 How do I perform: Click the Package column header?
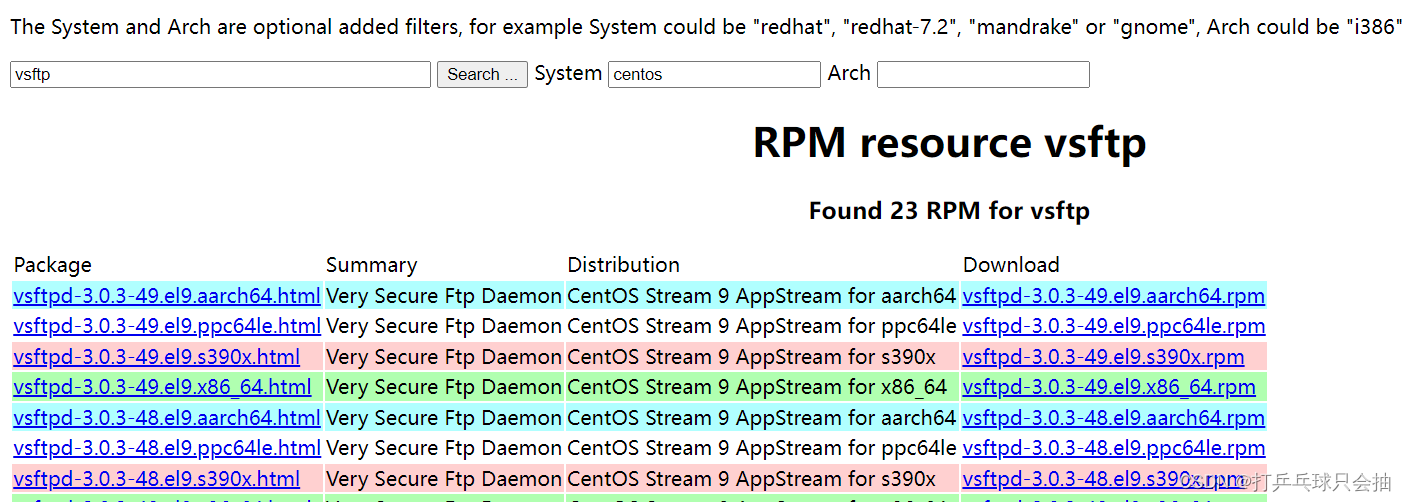pyautogui.click(x=52, y=265)
